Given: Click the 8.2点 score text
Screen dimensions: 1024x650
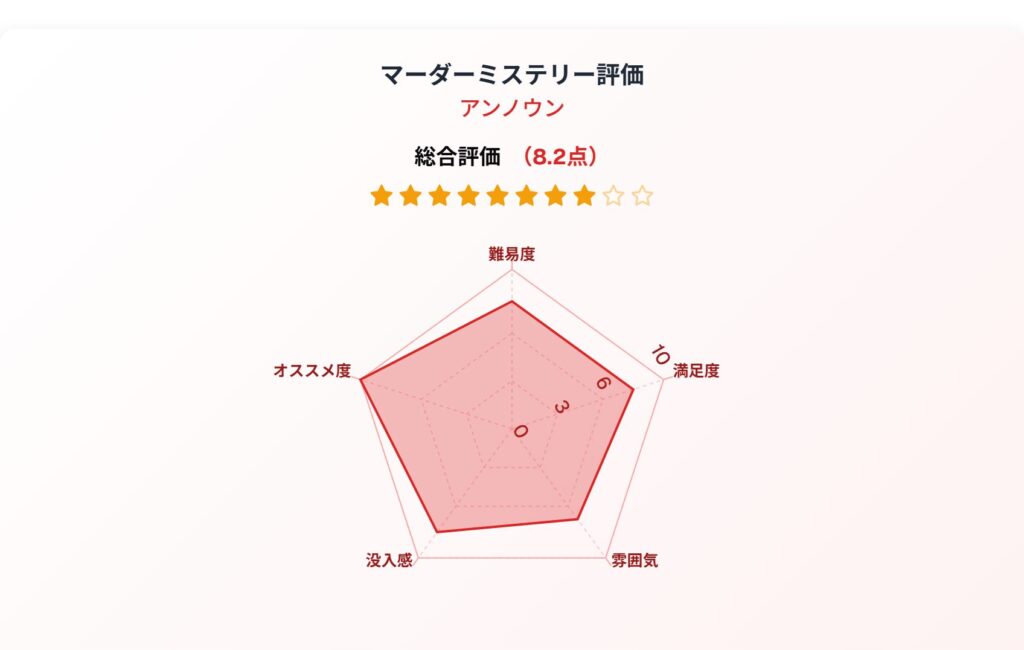Looking at the screenshot, I should 560,157.
